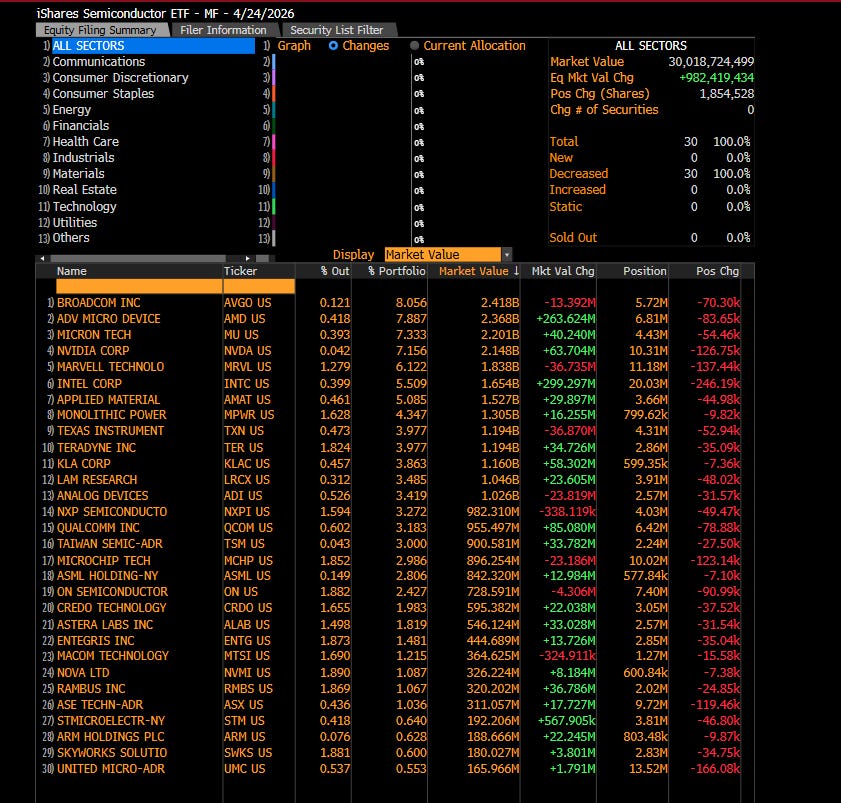Click the Health Care pink graph color bar
Image resolution: width=841 pixels, height=803 pixels.
pos(274,142)
